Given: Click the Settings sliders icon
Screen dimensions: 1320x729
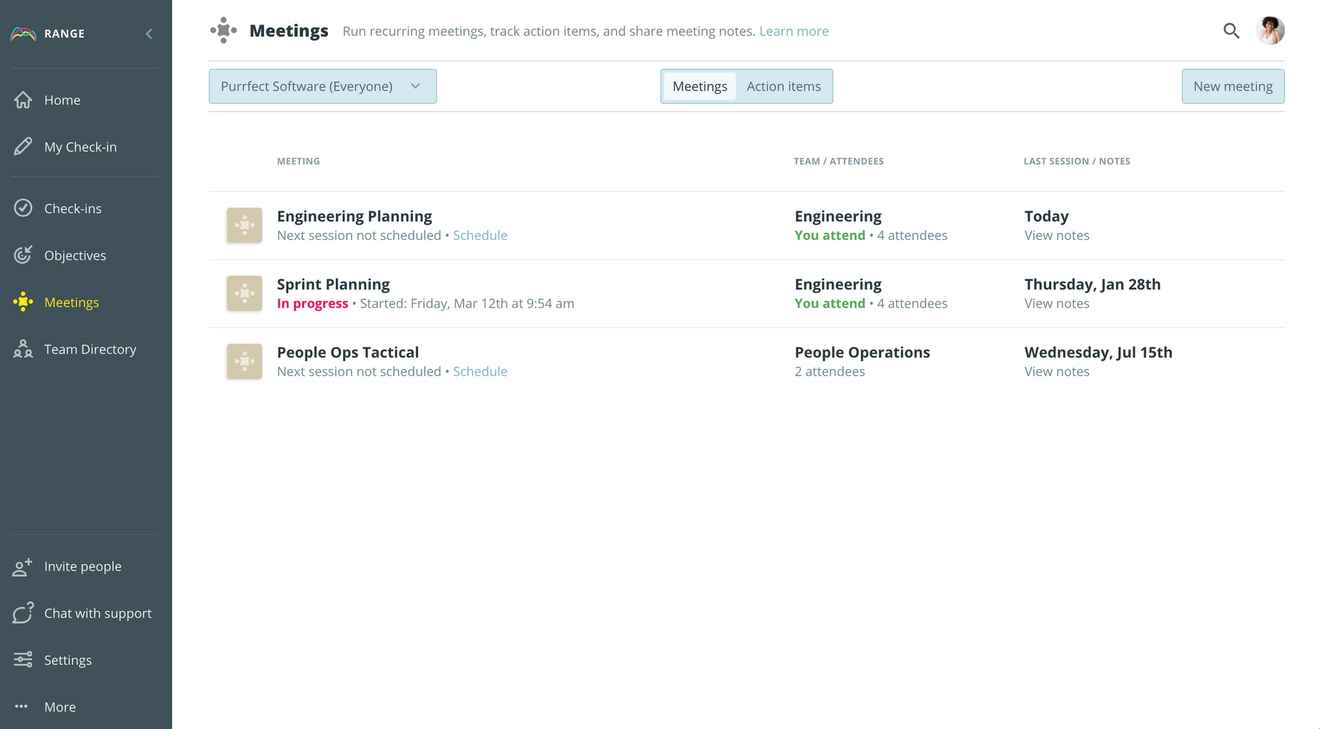Looking at the screenshot, I should tap(23, 660).
